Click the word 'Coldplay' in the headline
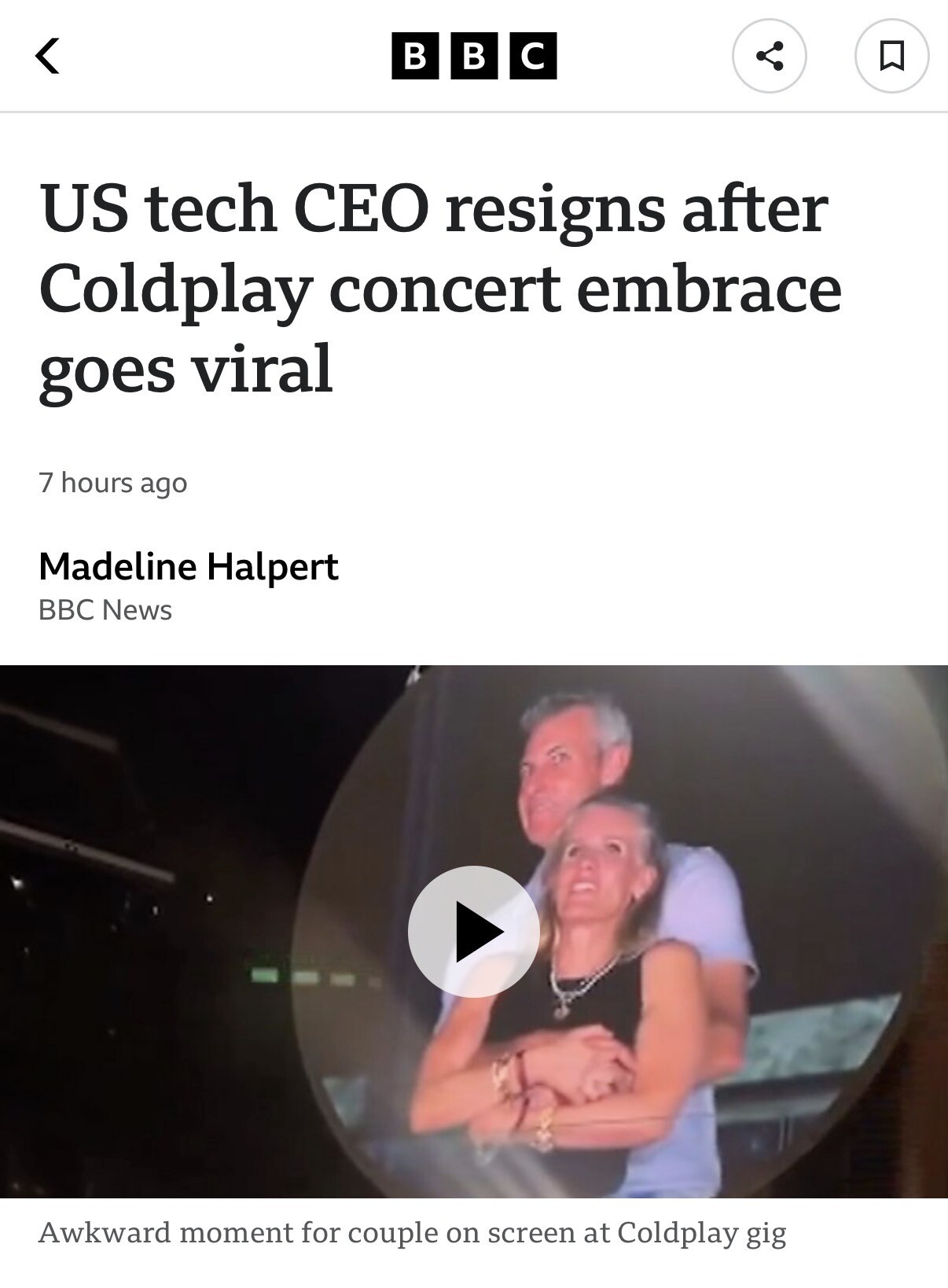 coord(176,289)
